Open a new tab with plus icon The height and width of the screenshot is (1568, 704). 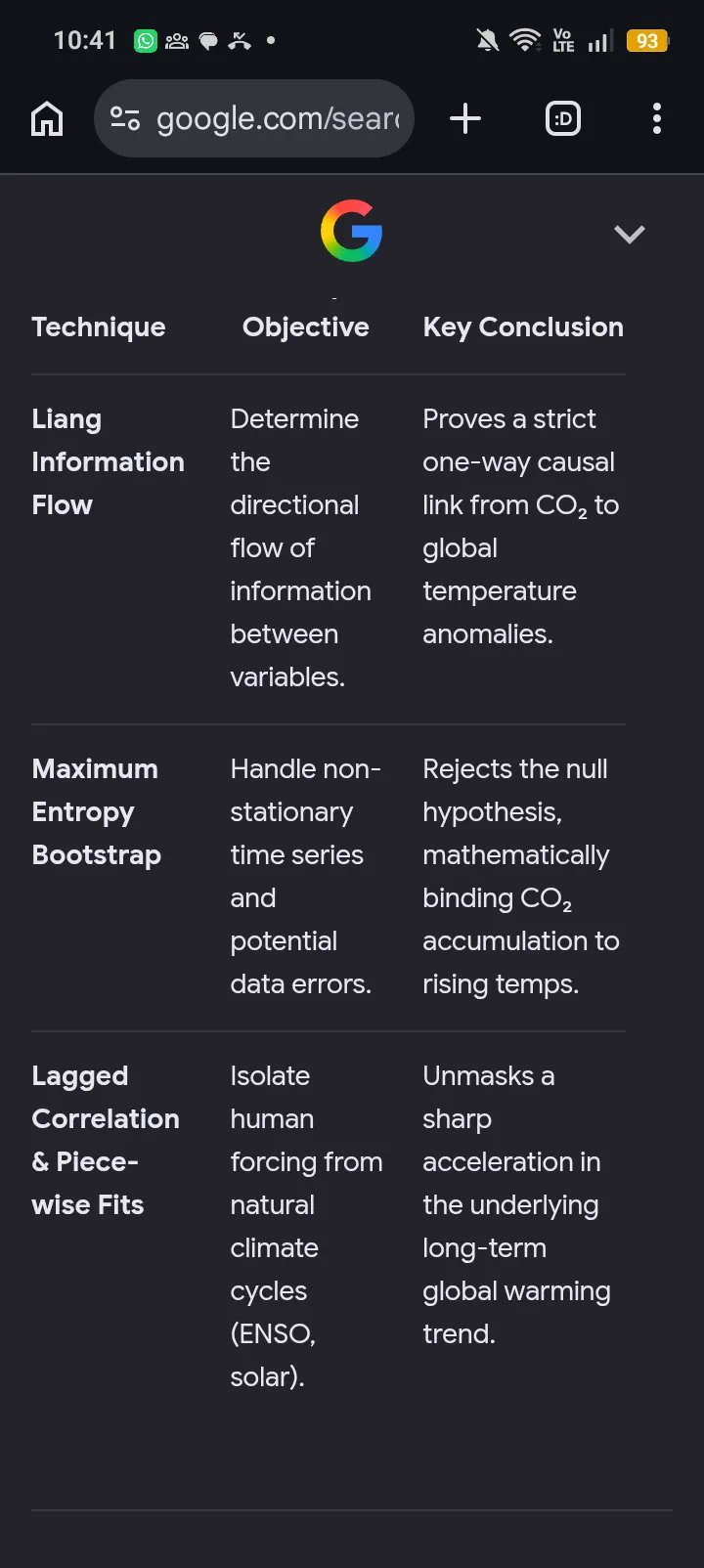465,119
